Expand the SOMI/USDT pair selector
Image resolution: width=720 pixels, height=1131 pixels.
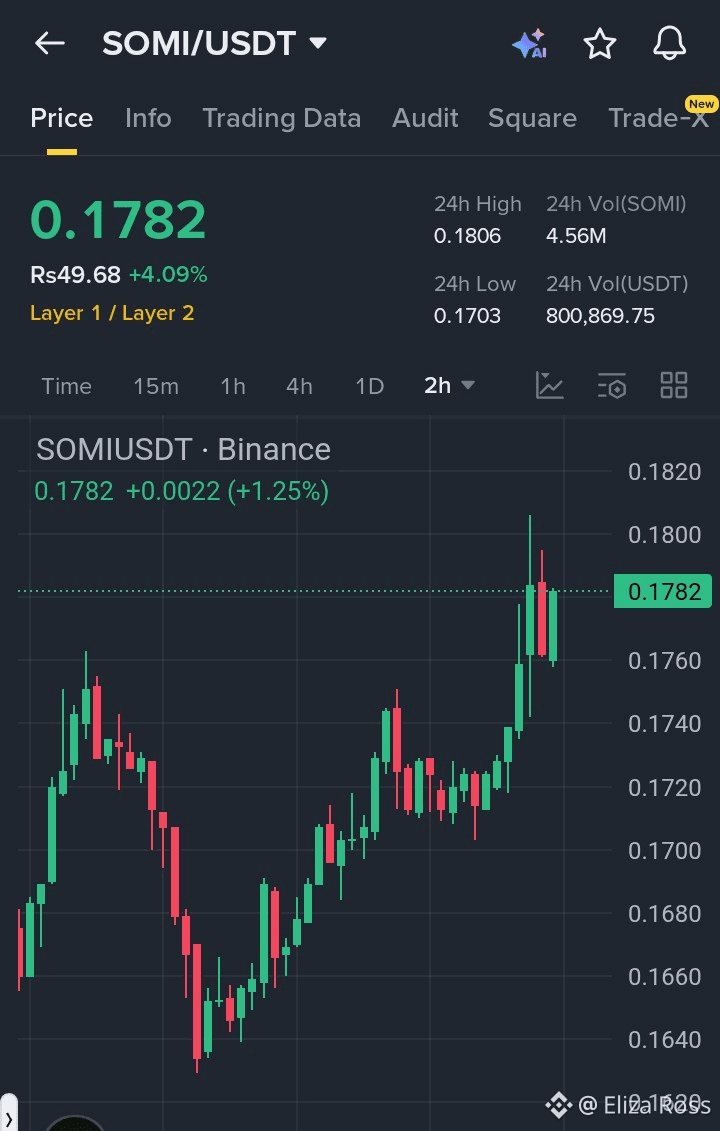[214, 43]
